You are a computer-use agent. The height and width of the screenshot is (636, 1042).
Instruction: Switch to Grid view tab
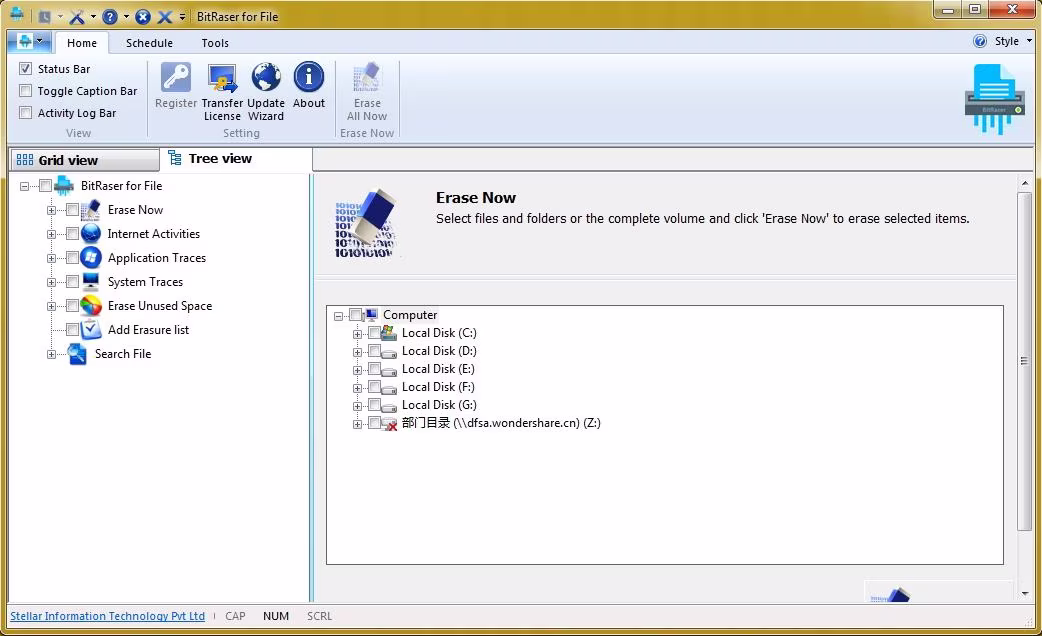pyautogui.click(x=85, y=160)
